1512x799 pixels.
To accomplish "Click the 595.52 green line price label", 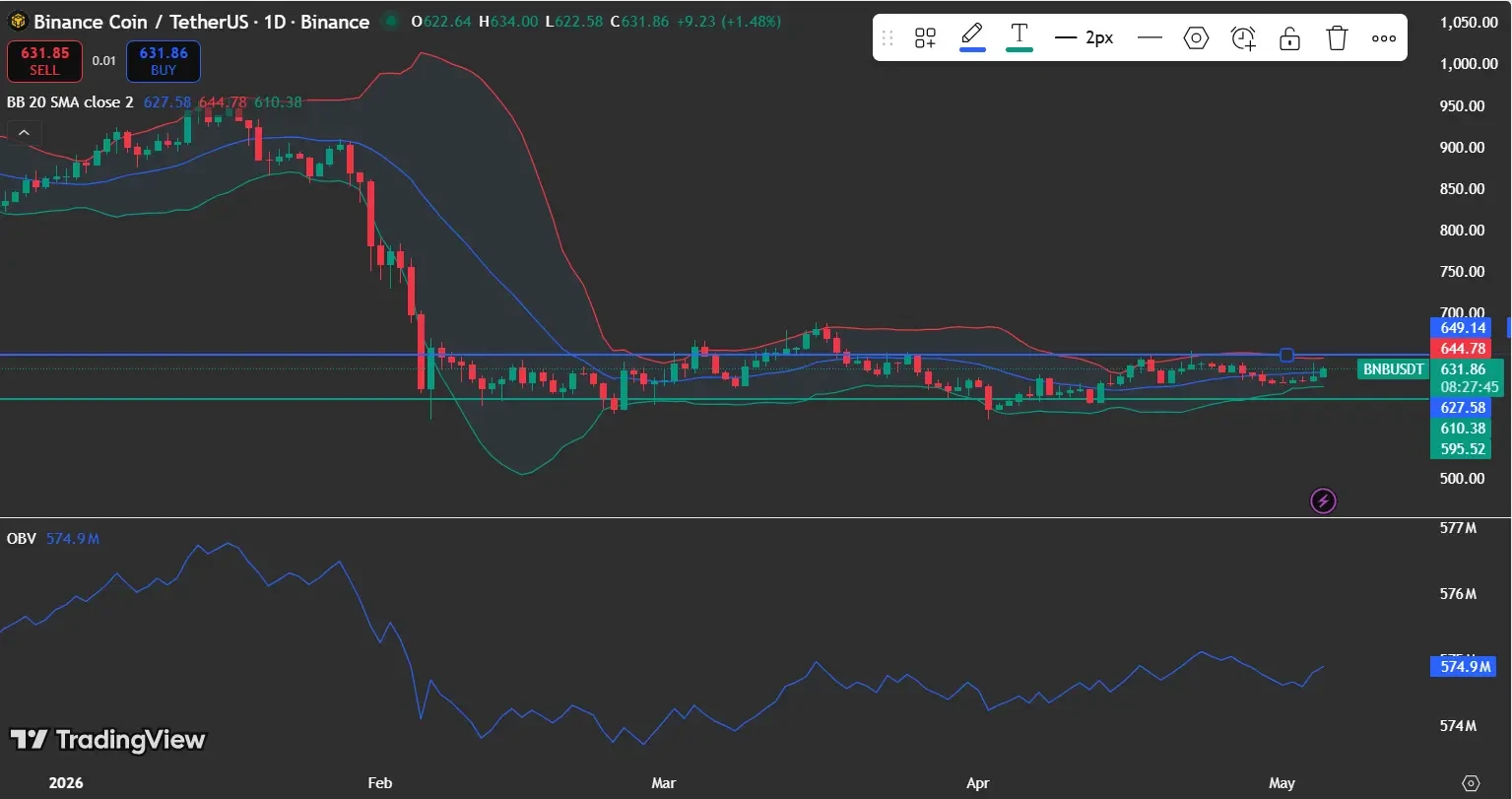I will pos(1462,449).
